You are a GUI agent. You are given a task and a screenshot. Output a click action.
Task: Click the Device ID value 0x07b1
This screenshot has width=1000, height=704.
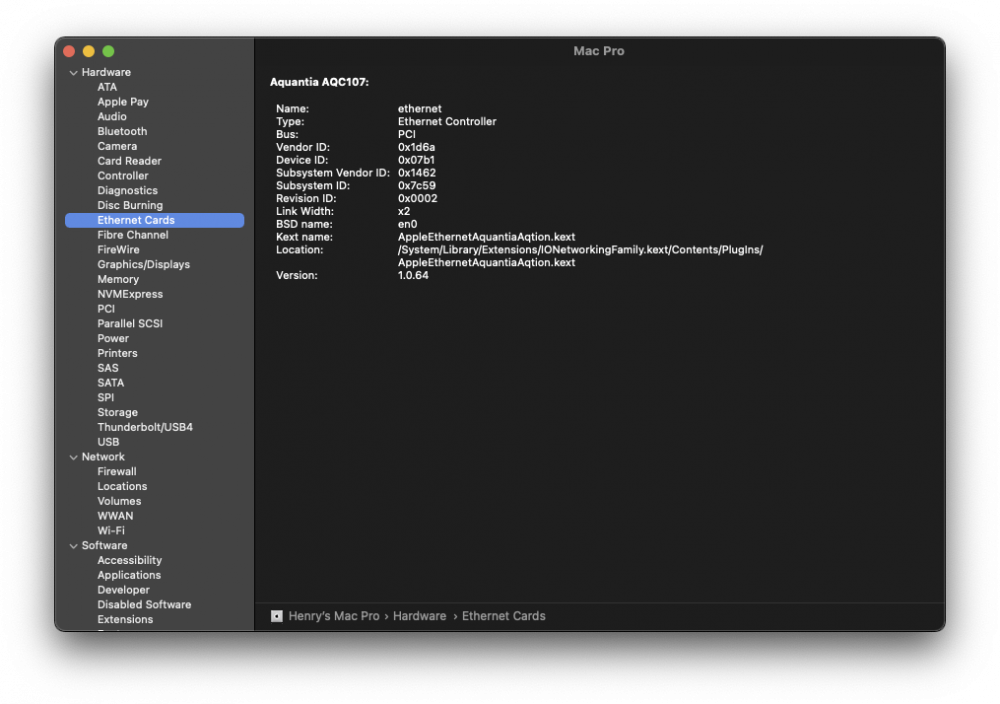[x=416, y=160]
